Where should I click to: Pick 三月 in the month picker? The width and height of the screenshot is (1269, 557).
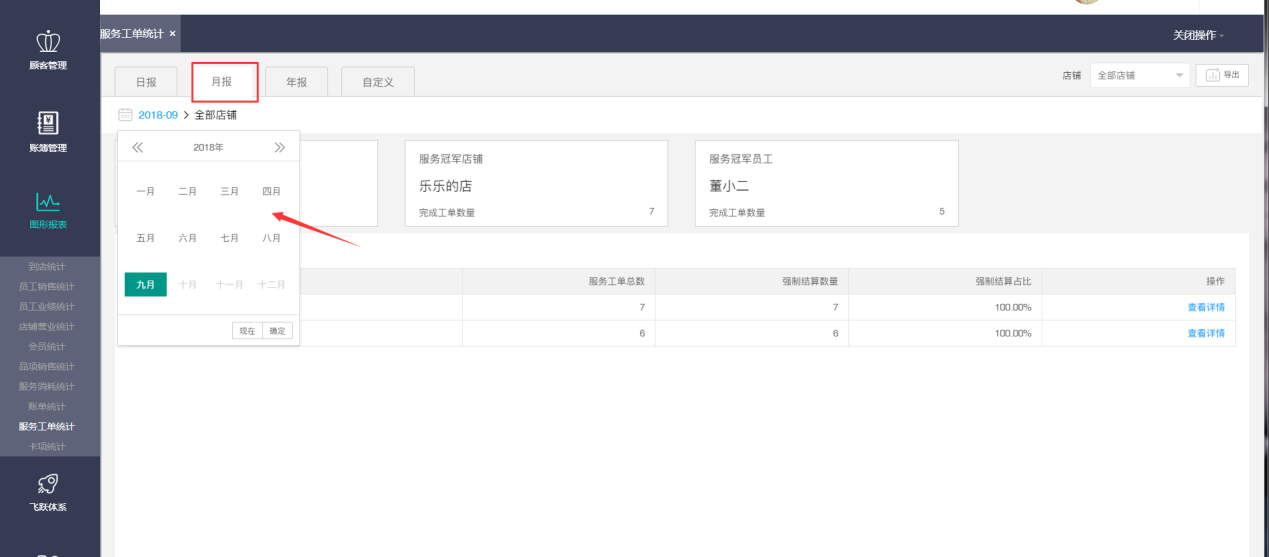coord(229,191)
